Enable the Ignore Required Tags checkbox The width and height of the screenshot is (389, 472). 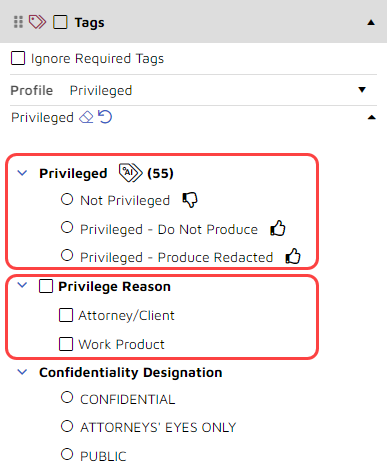(18, 58)
